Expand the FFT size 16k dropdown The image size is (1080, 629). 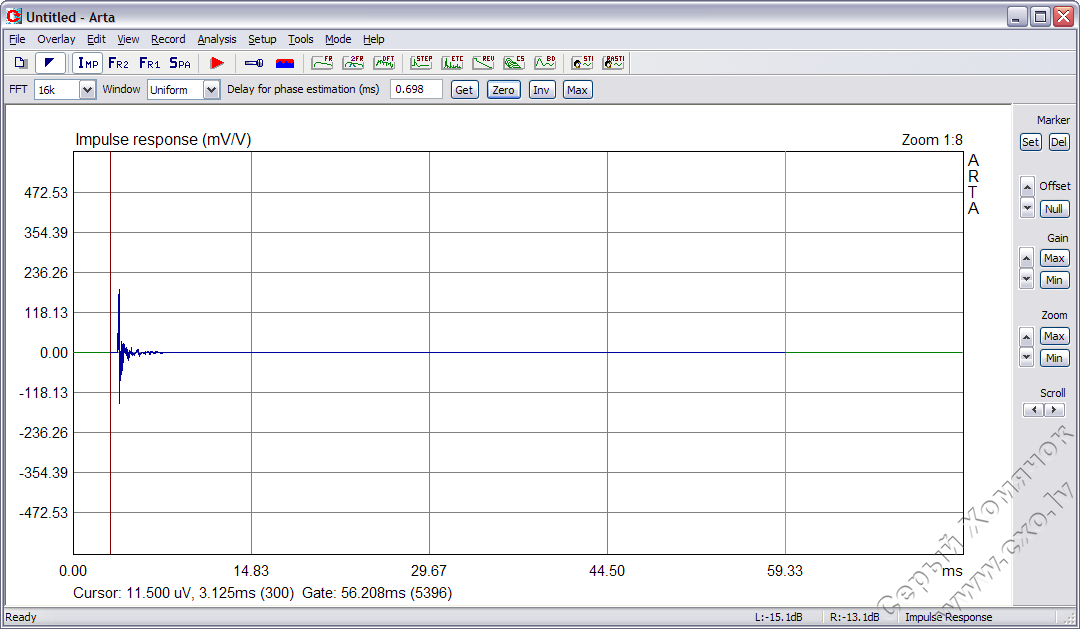click(87, 90)
